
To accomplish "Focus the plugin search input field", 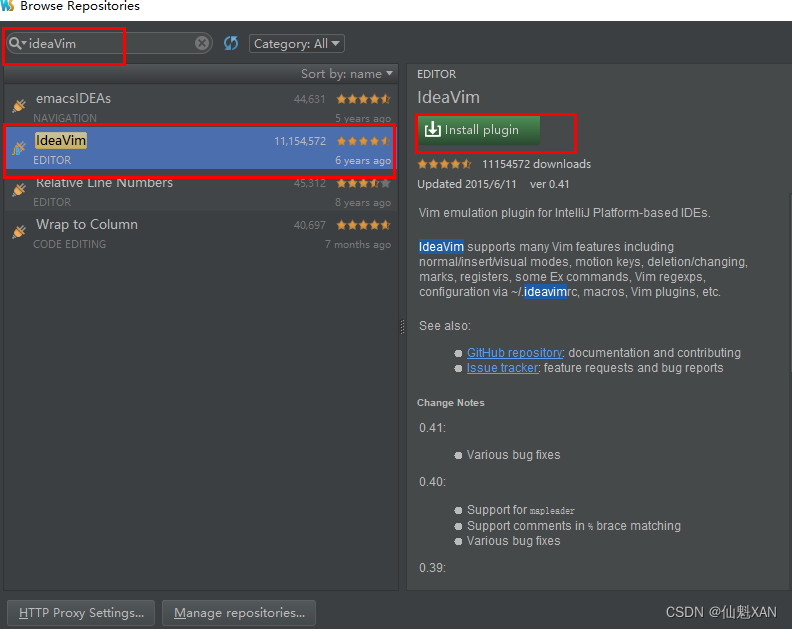I will click(109, 43).
